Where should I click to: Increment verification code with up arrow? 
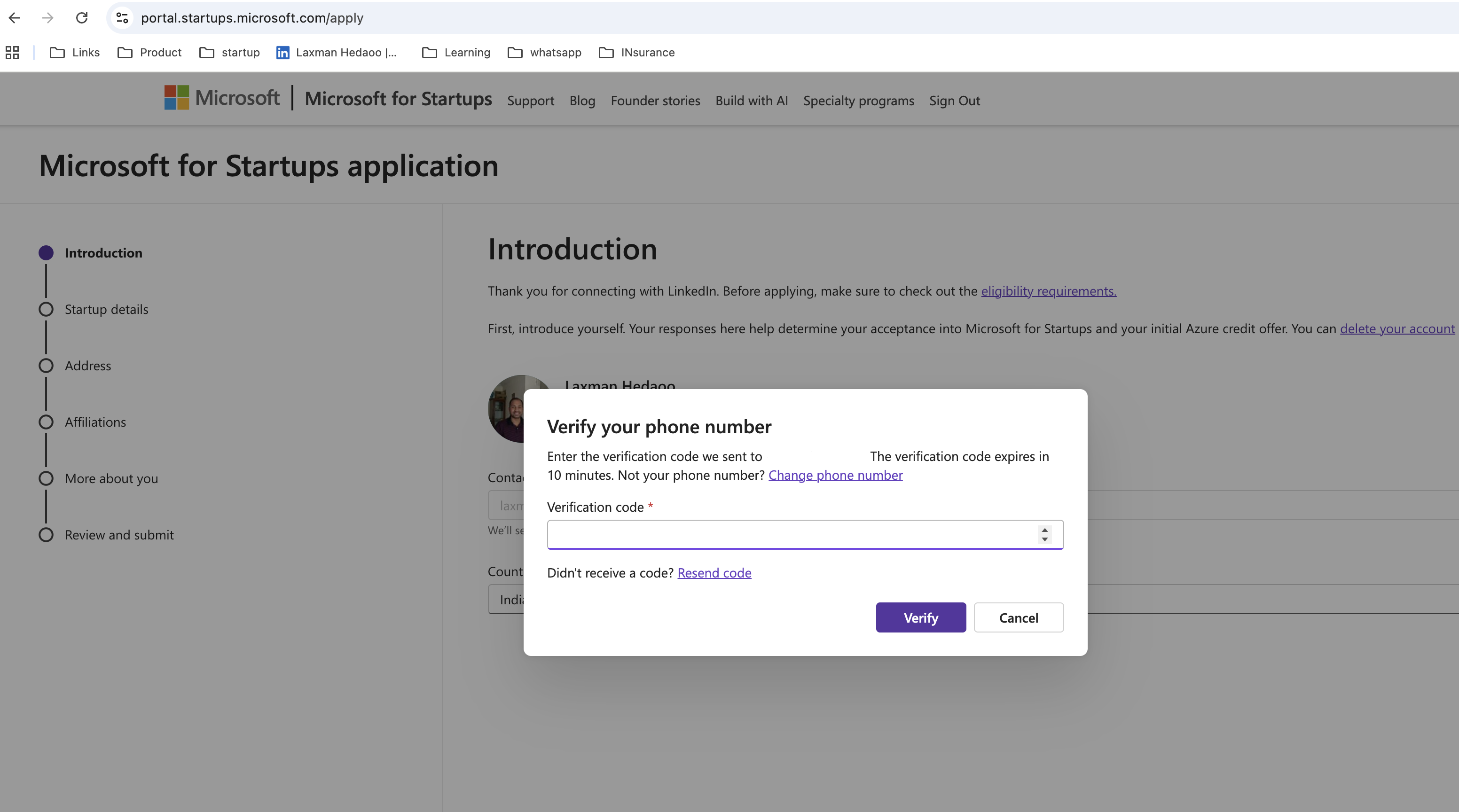pyautogui.click(x=1044, y=530)
